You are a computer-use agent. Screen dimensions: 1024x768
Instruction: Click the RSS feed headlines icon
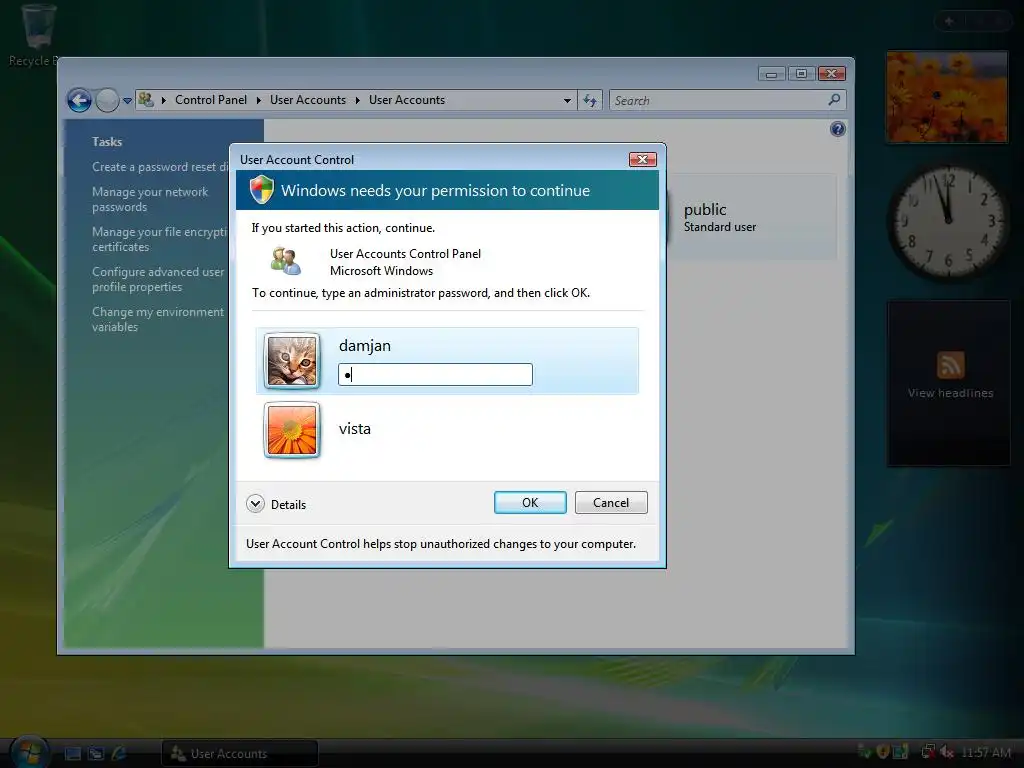tap(950, 365)
